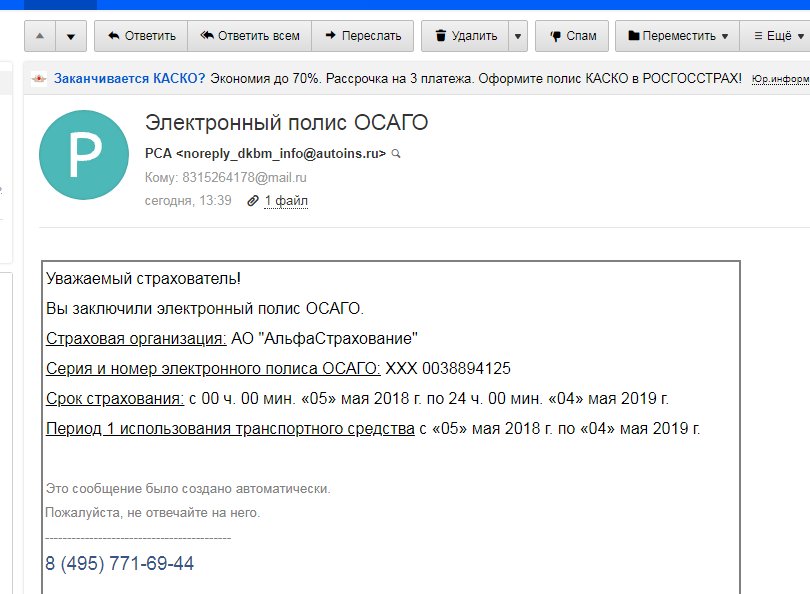Go to next message with down arrow

click(x=71, y=36)
